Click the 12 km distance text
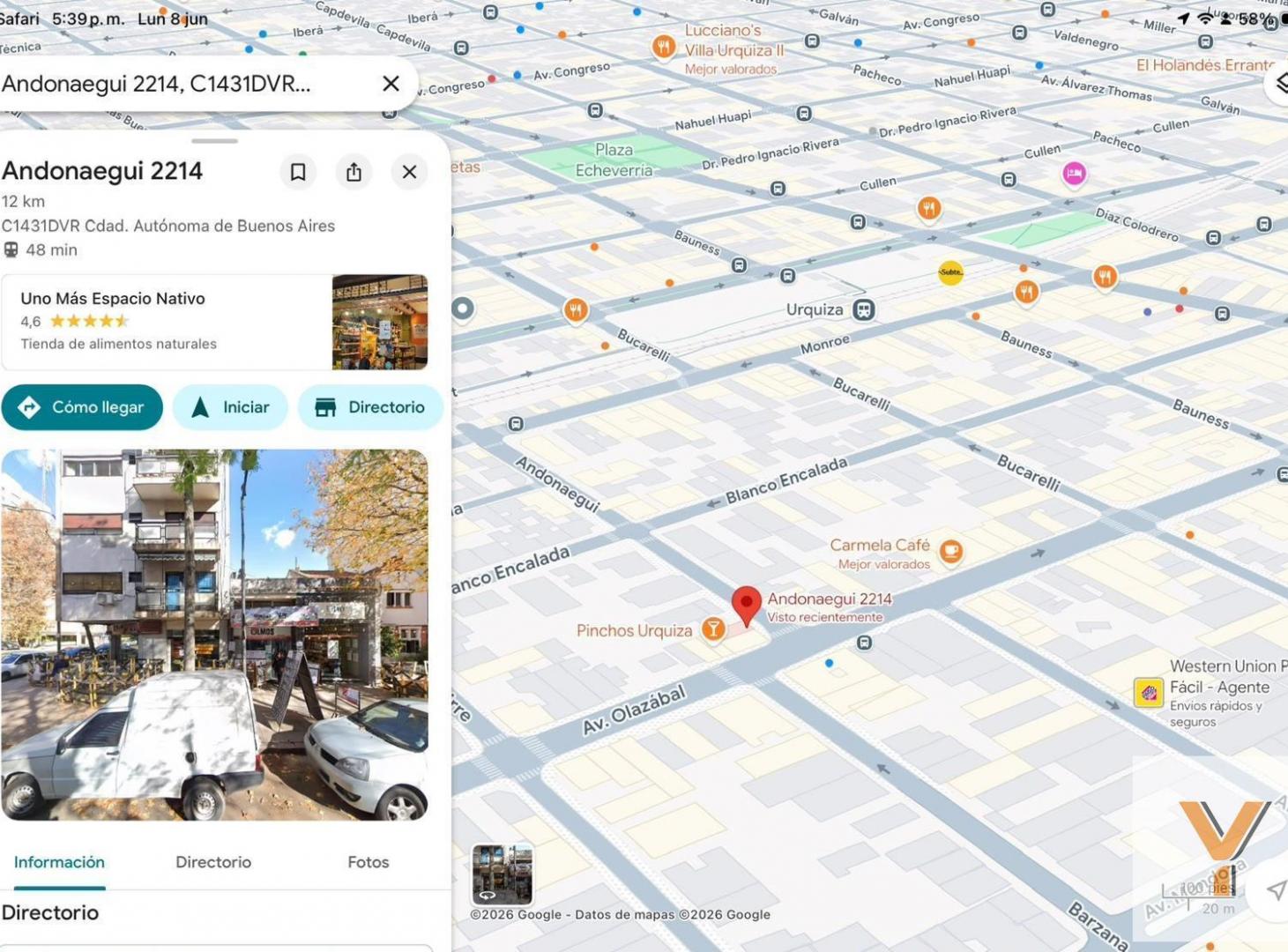Viewport: 1288px width, 952px height. coord(23,201)
